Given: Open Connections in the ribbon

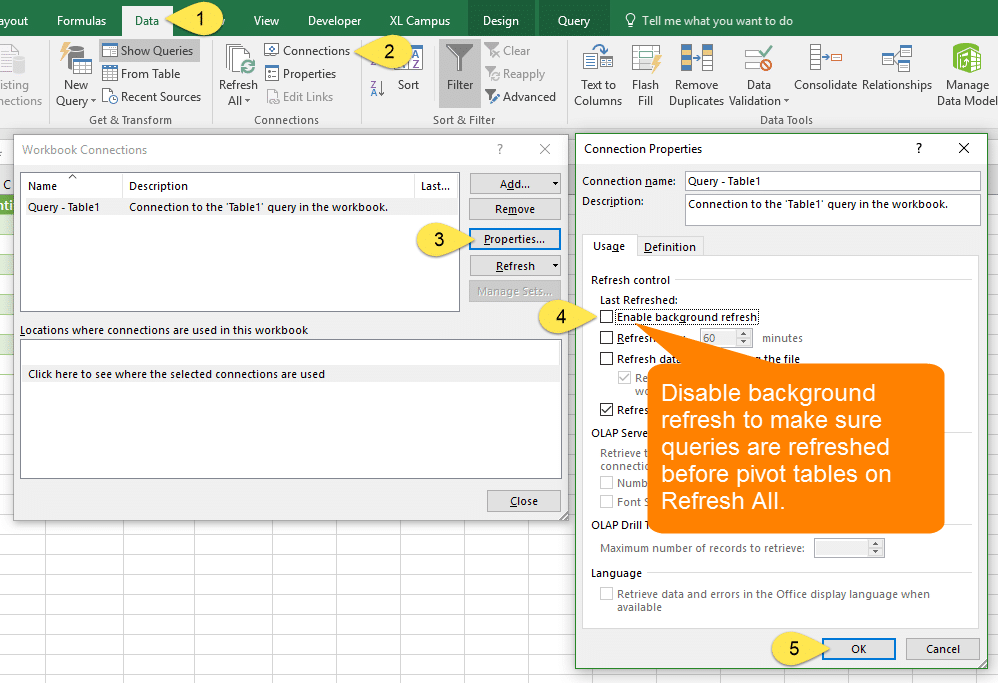Looking at the screenshot, I should [307, 50].
